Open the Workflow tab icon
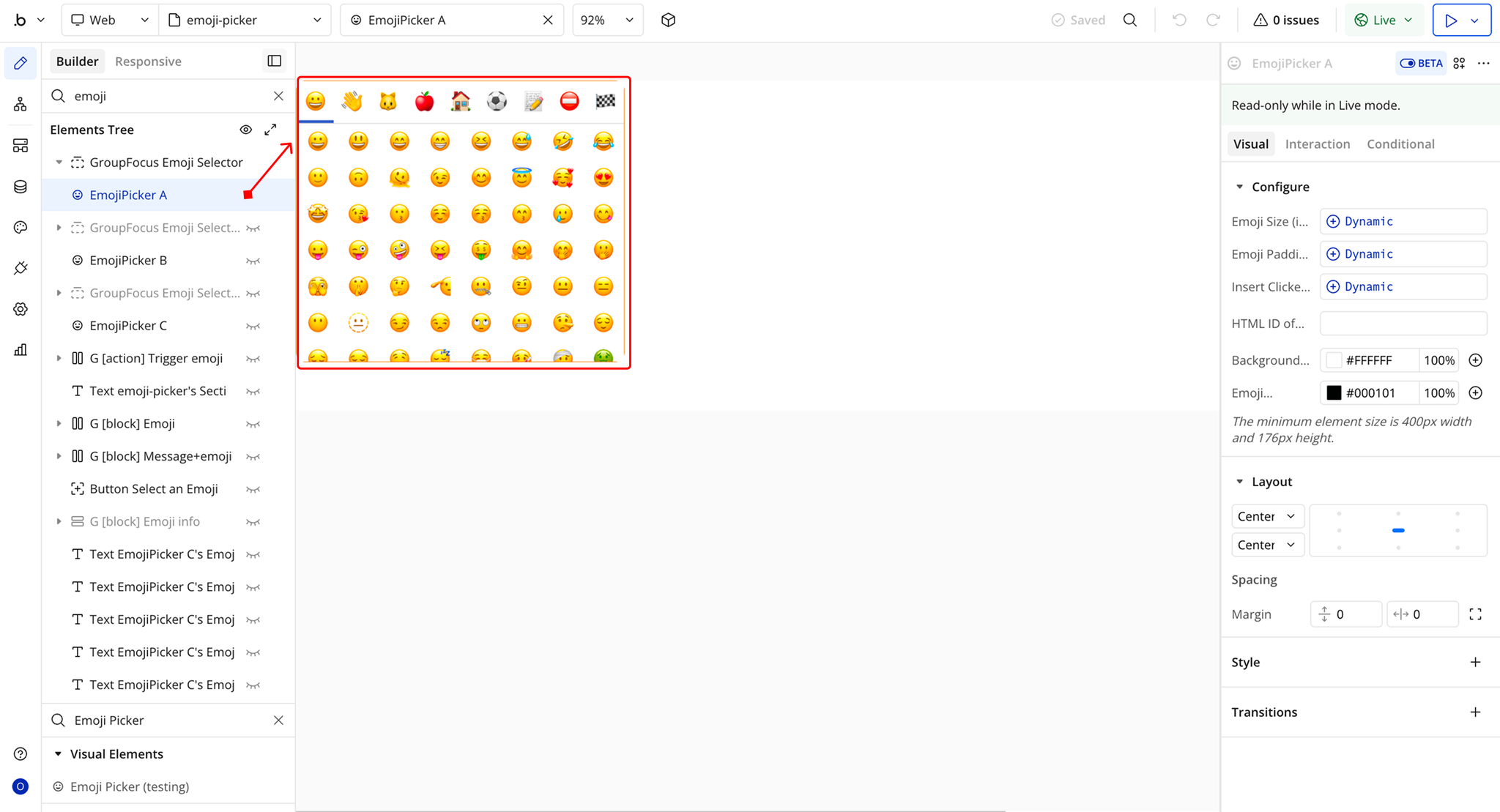Image resolution: width=1500 pixels, height=812 pixels. pos(21,105)
